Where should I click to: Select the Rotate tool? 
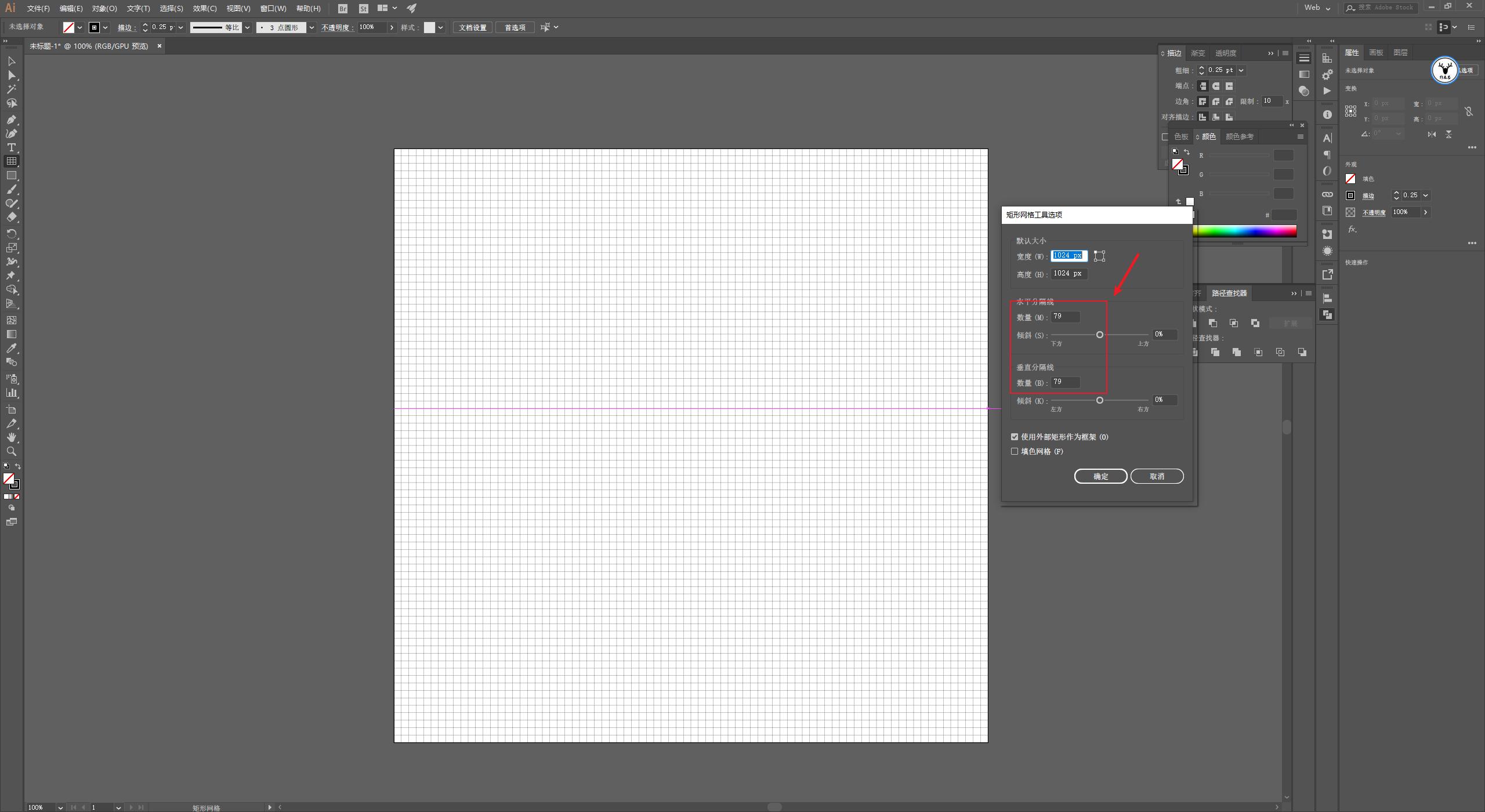point(12,233)
